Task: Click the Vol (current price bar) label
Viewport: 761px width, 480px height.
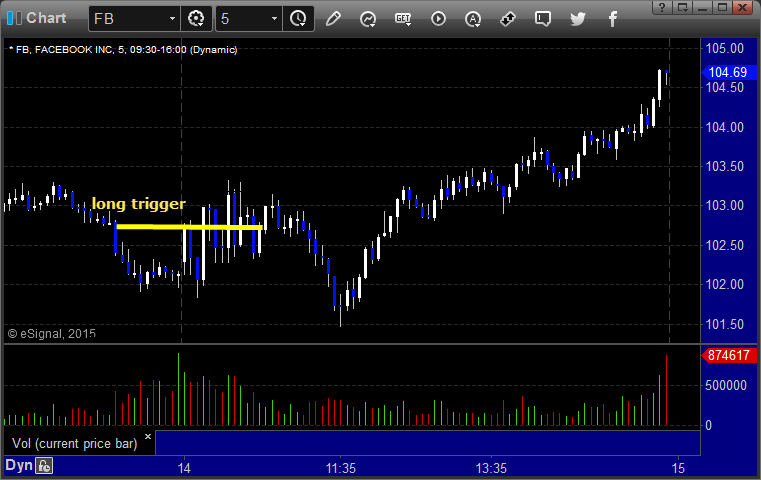Action: click(75, 444)
